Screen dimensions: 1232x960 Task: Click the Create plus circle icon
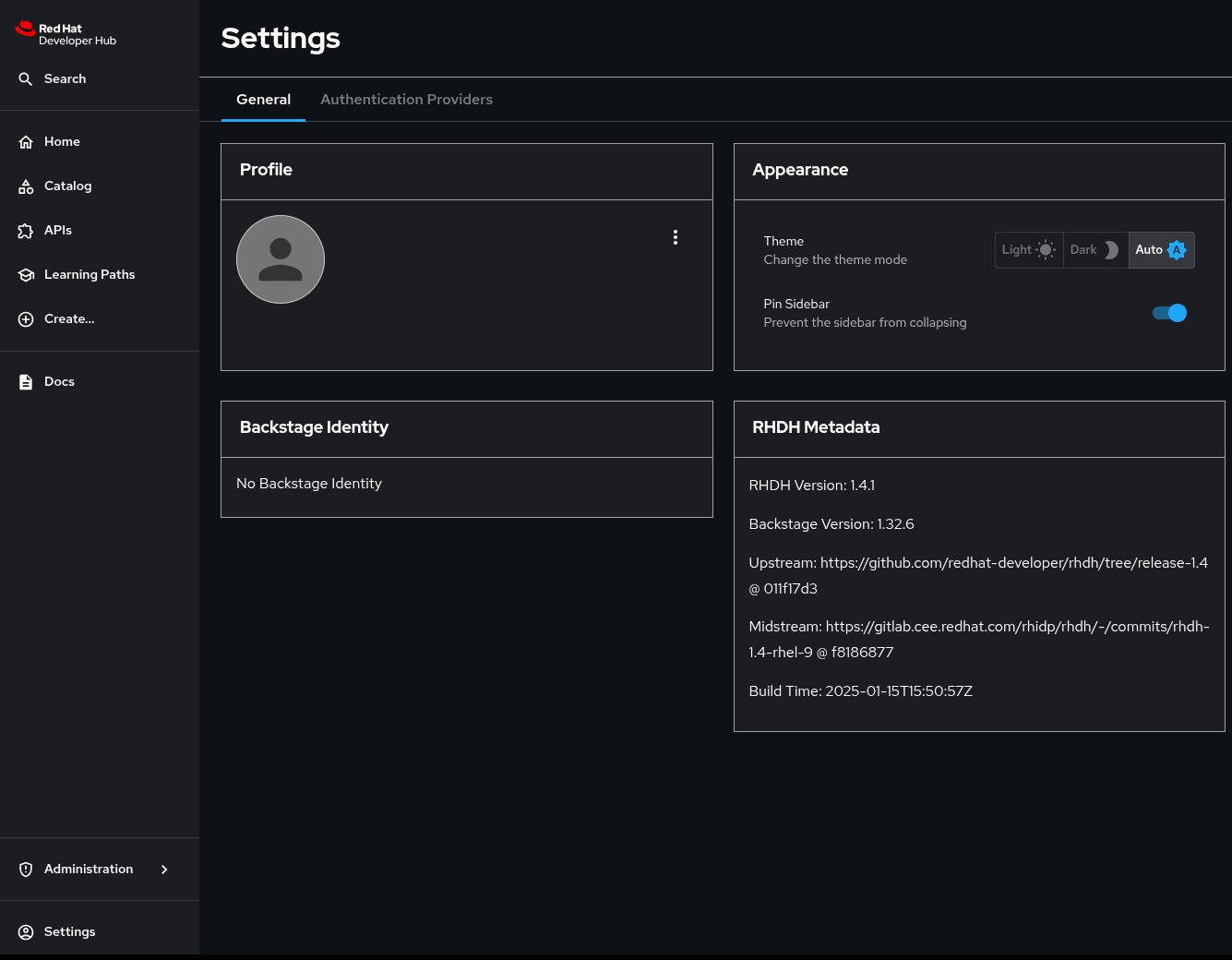(26, 319)
